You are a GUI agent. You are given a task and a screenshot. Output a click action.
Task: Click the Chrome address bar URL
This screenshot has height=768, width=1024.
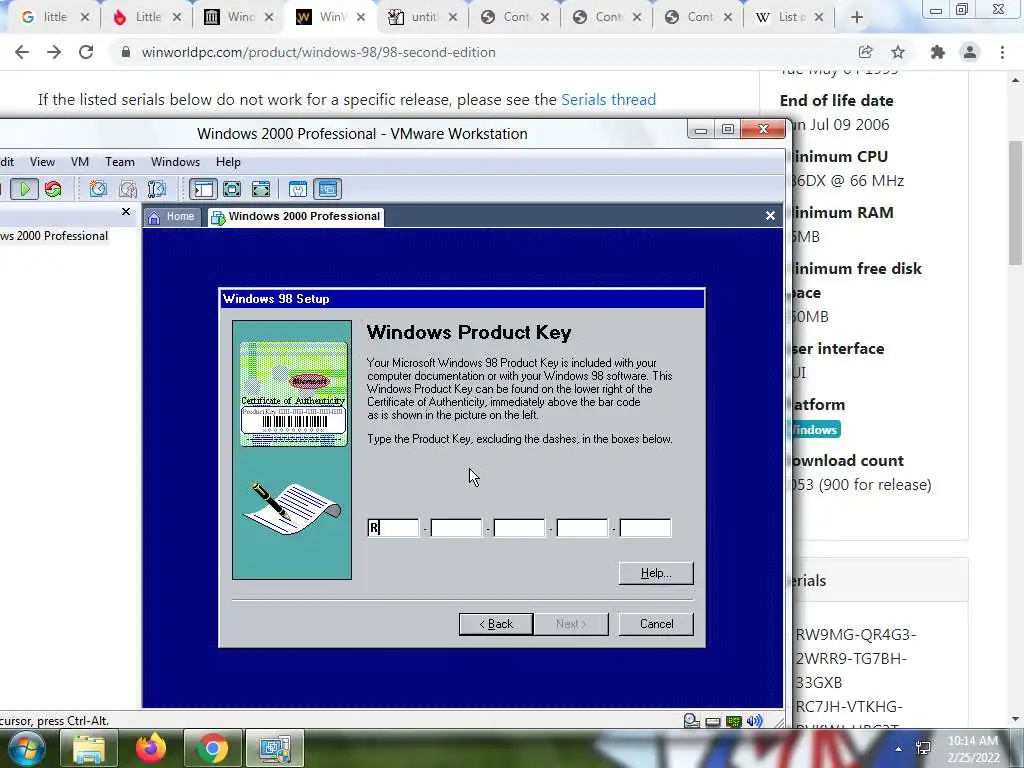319,52
